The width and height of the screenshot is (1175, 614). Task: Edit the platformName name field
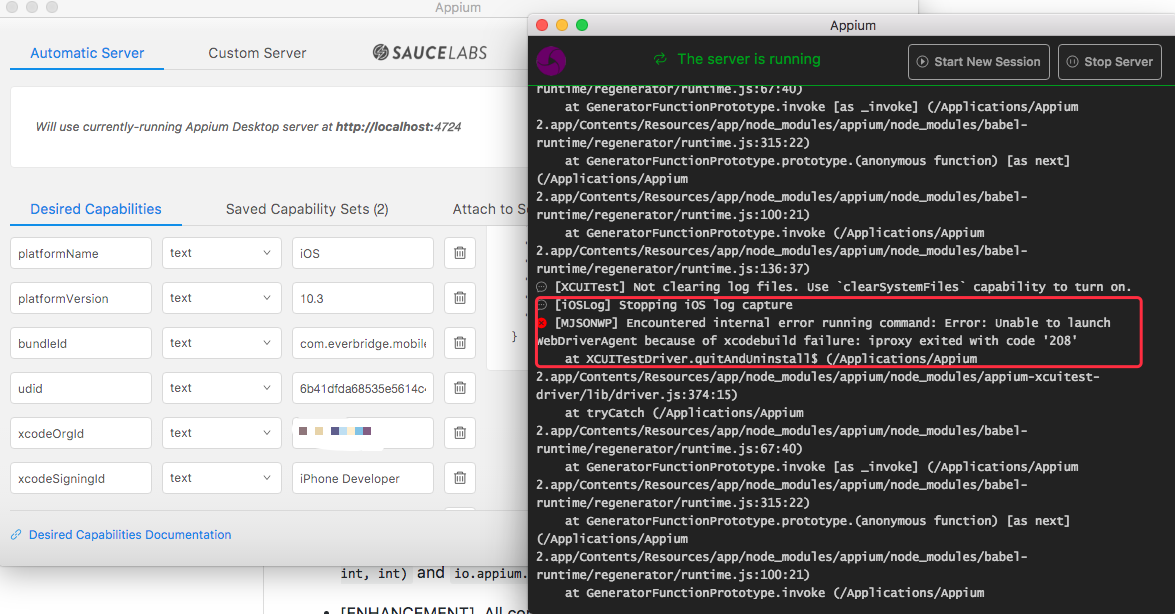pyautogui.click(x=81, y=253)
